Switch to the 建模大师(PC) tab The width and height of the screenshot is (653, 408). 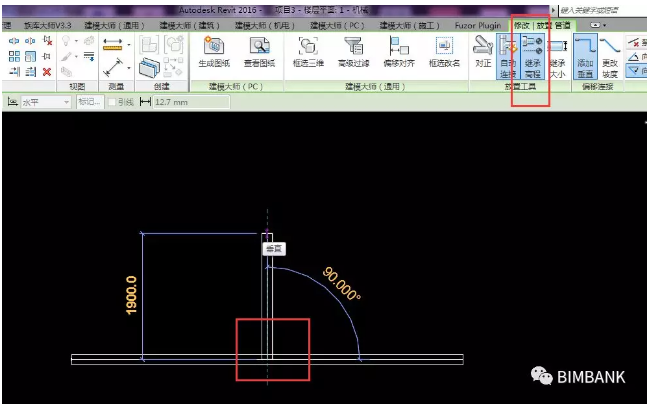click(x=337, y=25)
